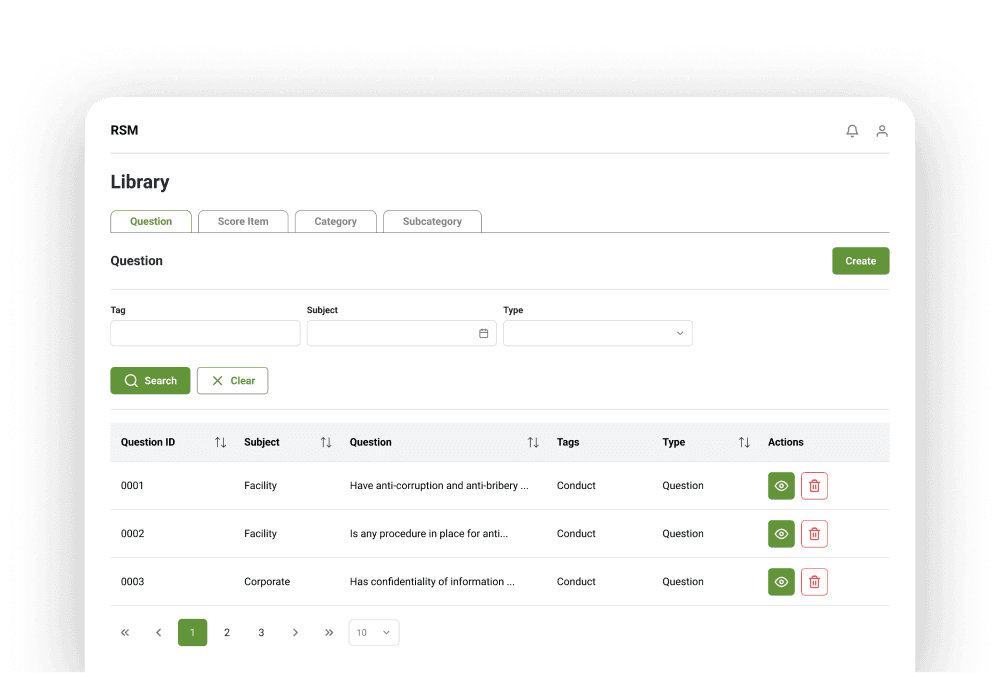Screen dimensions: 1000x673
Task: Select page 3 in pagination
Action: tap(261, 632)
